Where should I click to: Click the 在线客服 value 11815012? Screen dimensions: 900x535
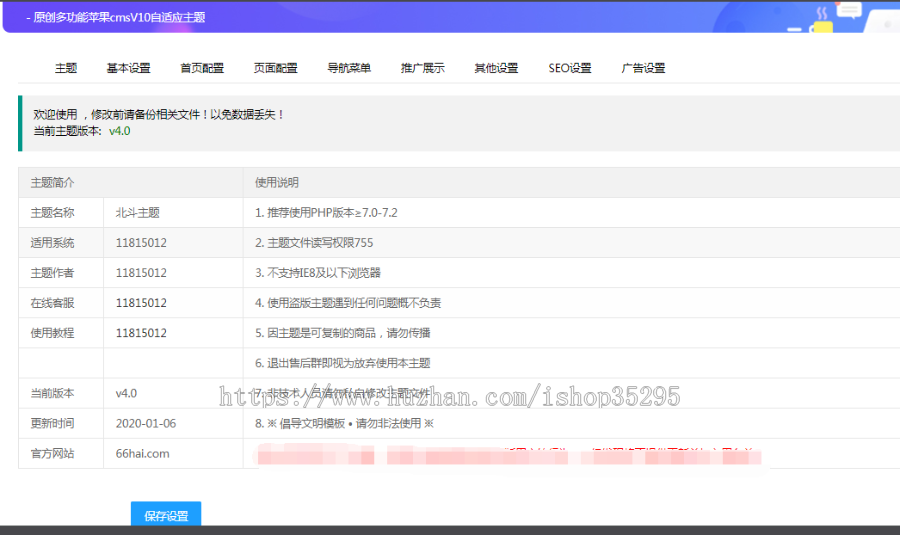[141, 303]
